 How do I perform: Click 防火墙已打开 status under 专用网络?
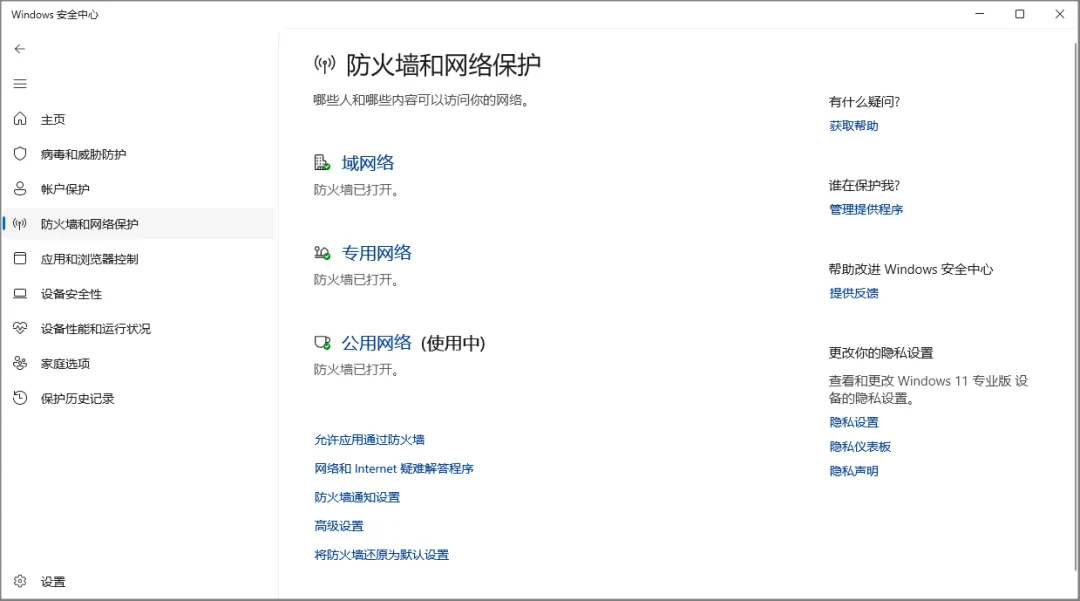coord(357,280)
